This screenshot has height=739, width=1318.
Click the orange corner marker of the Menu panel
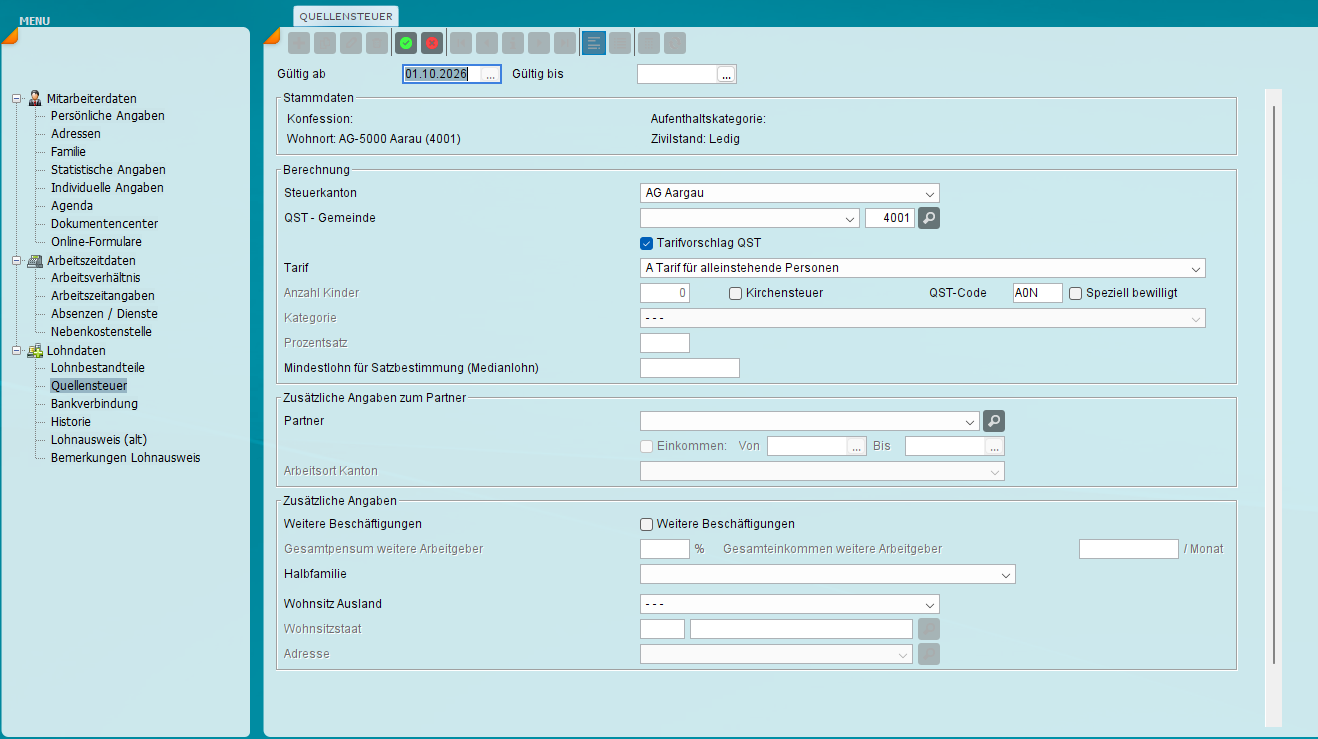click(x=10, y=36)
